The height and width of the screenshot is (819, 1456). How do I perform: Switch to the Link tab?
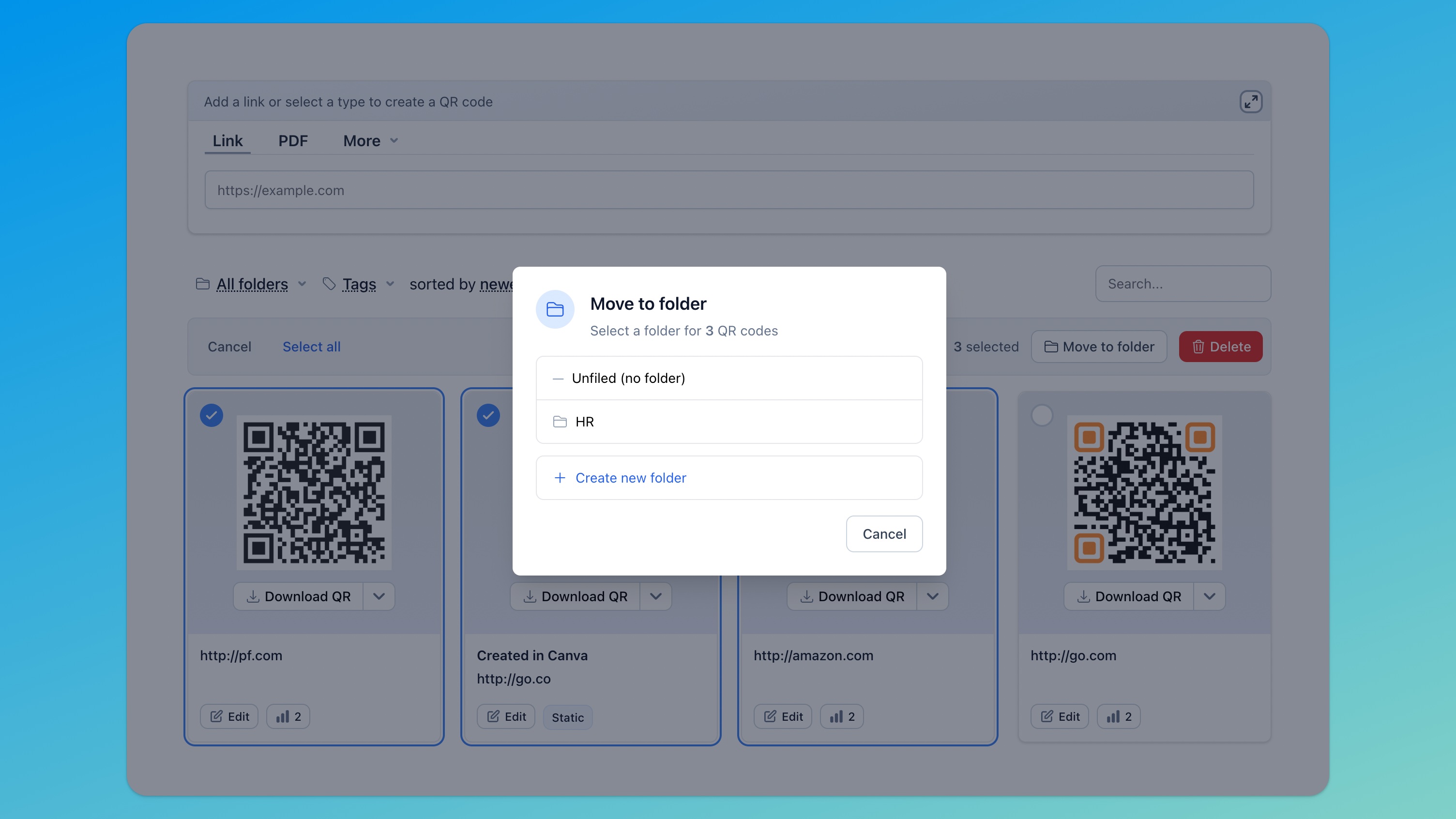[227, 140]
